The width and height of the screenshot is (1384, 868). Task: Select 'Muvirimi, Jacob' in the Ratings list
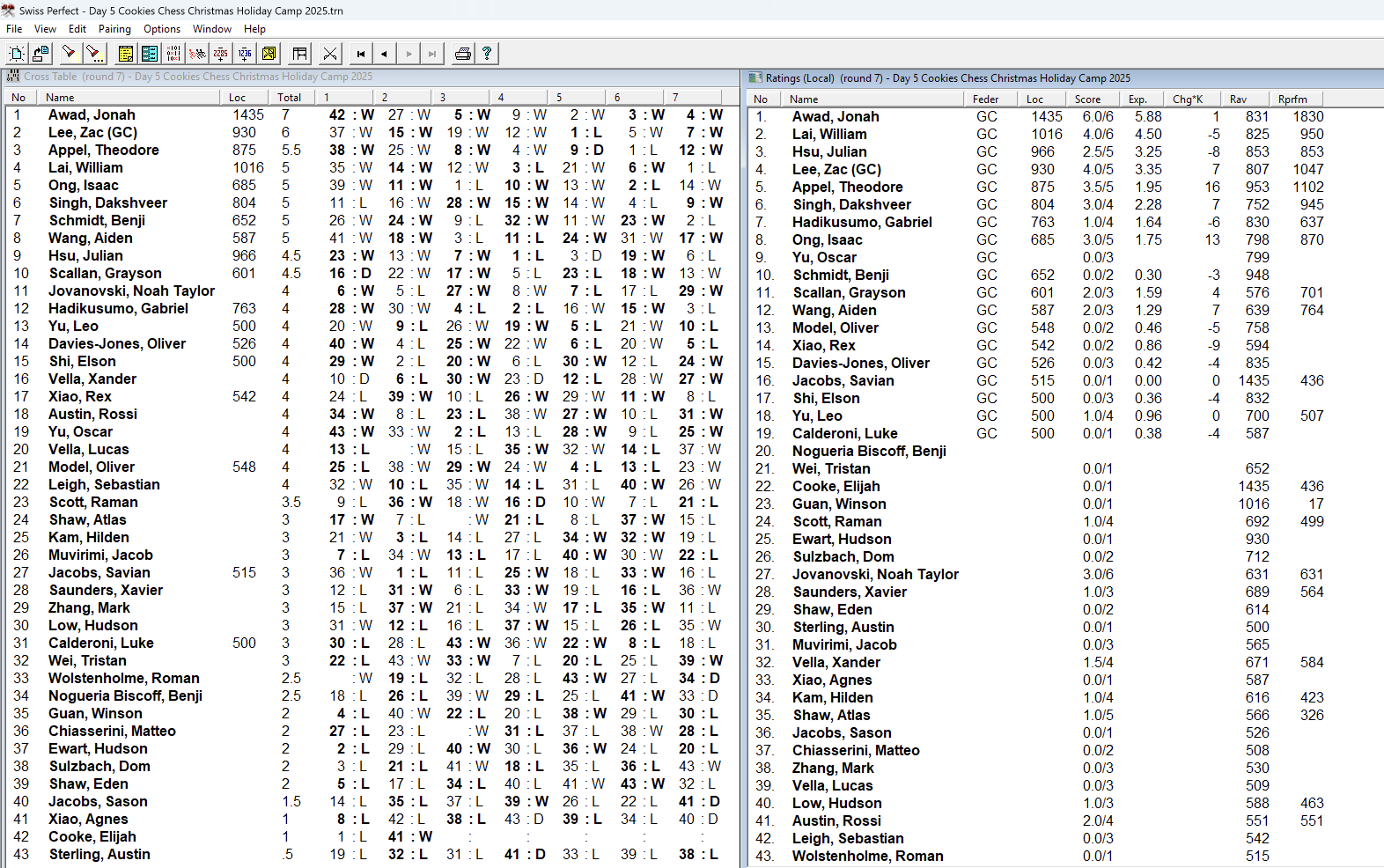tap(844, 644)
